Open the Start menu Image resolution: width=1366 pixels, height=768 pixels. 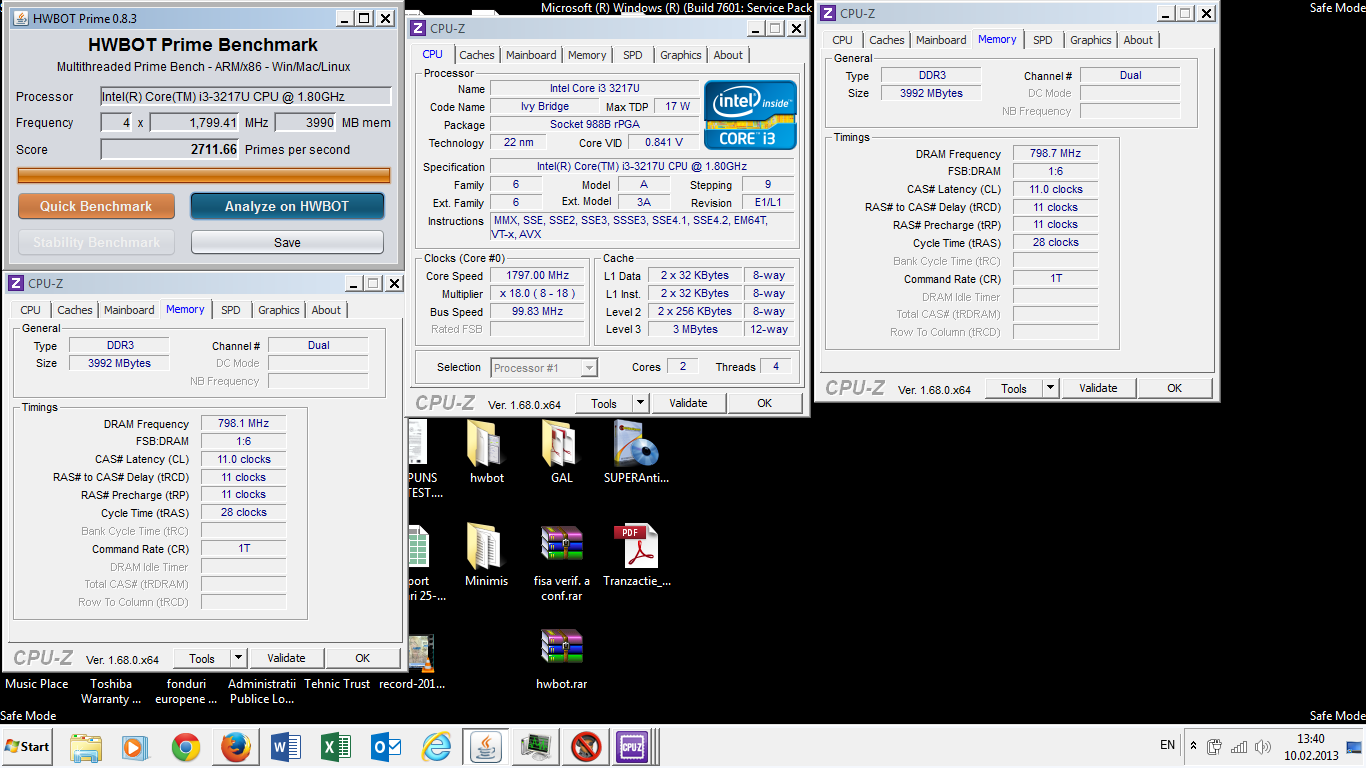27,747
